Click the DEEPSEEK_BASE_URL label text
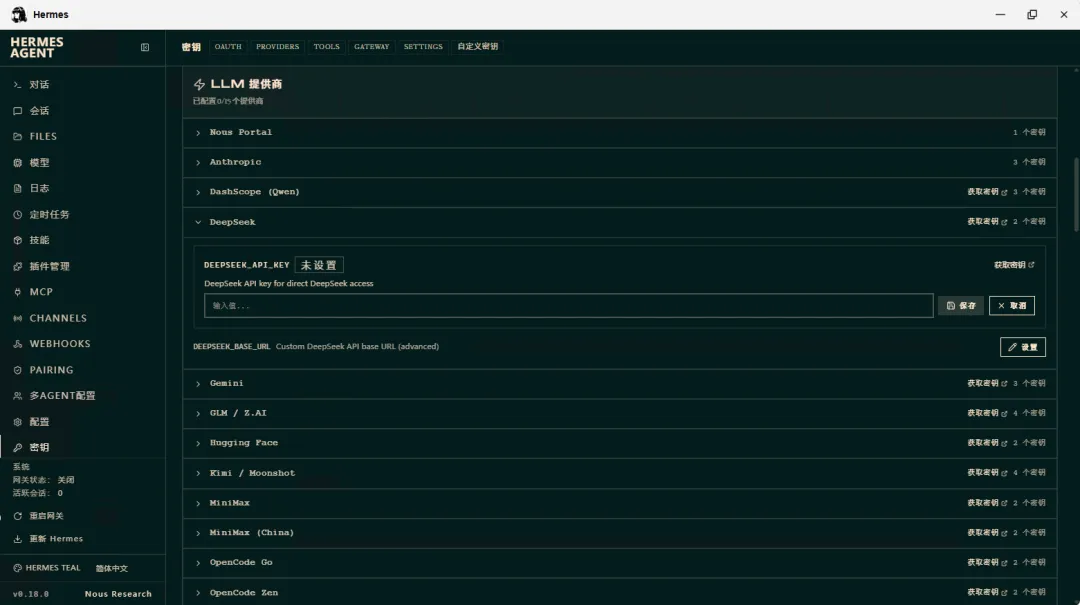This screenshot has width=1080, height=605. 231,347
